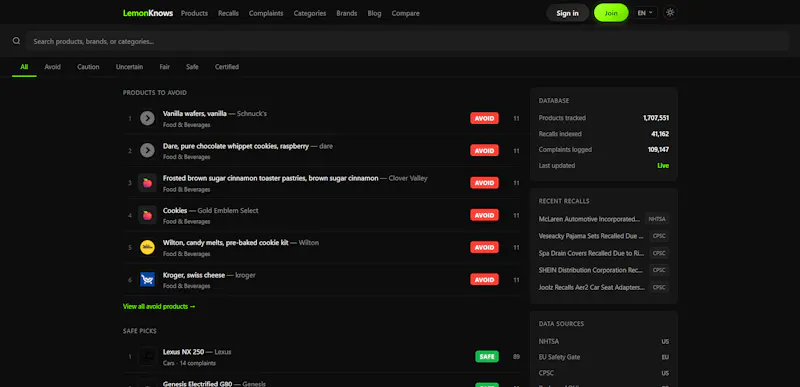Open the Products menu
Image resolution: width=800 pixels, height=387 pixels.
click(x=194, y=13)
